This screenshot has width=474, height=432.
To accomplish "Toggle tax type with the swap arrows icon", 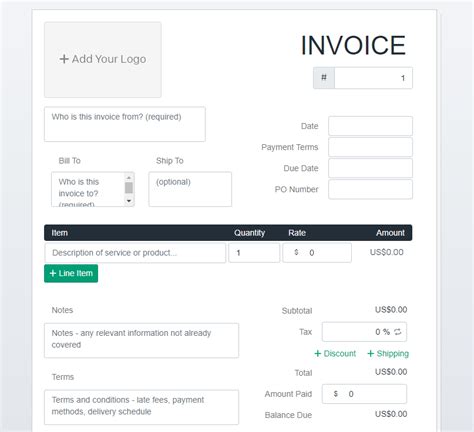I will pos(398,332).
